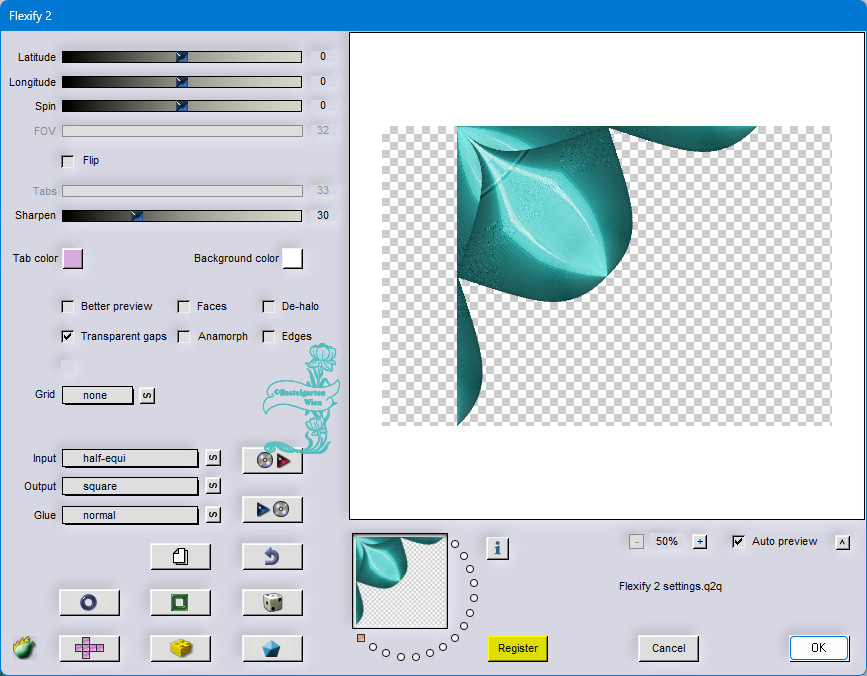Click the small preview thumbnail
The width and height of the screenshot is (867, 676).
(400, 581)
